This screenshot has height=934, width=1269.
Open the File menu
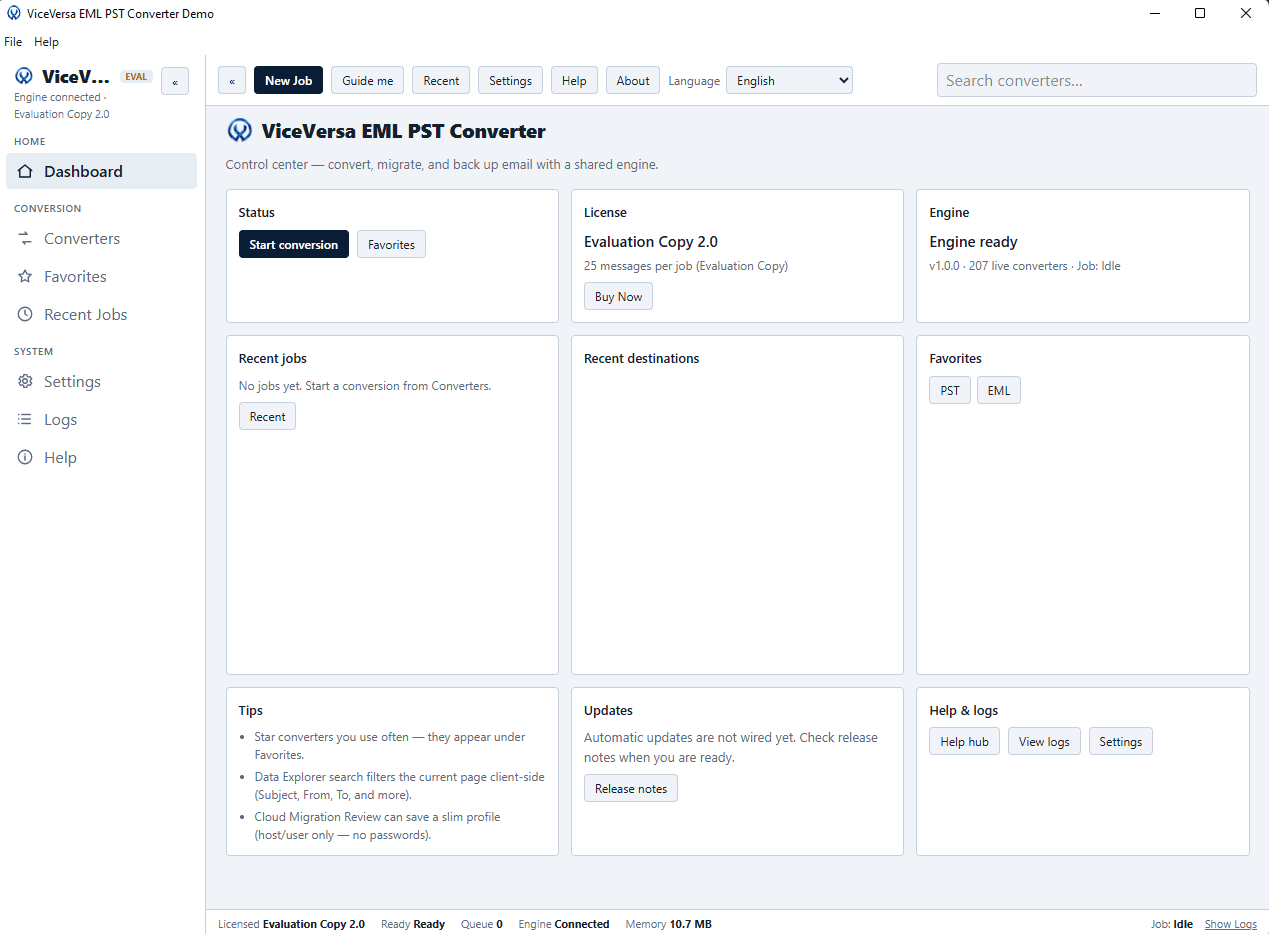click(x=13, y=42)
